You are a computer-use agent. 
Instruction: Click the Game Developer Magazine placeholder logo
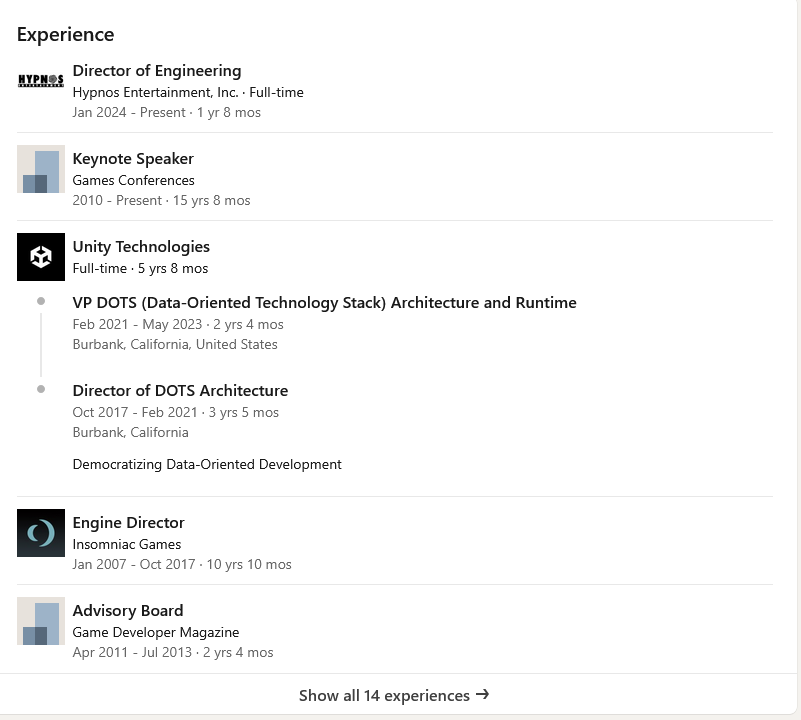pos(41,621)
